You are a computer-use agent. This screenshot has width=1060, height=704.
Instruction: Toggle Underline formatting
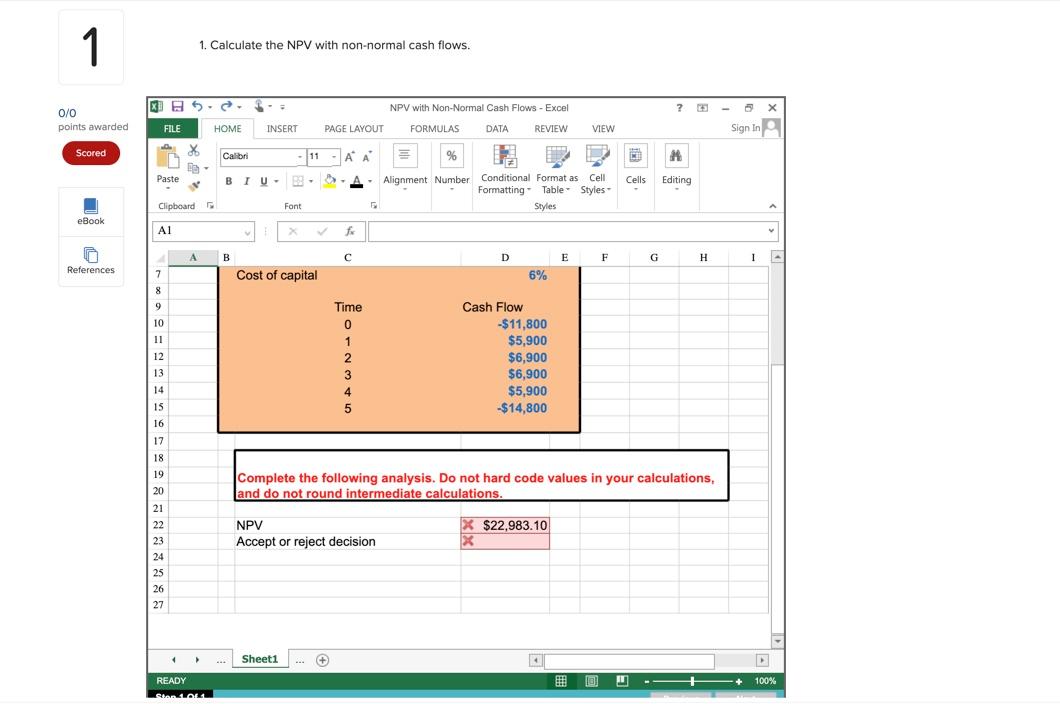(x=263, y=181)
